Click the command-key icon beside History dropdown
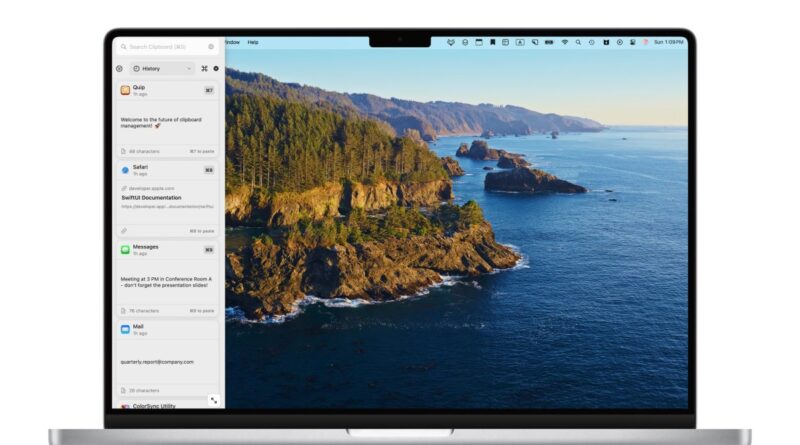The width and height of the screenshot is (800, 445). pos(205,68)
